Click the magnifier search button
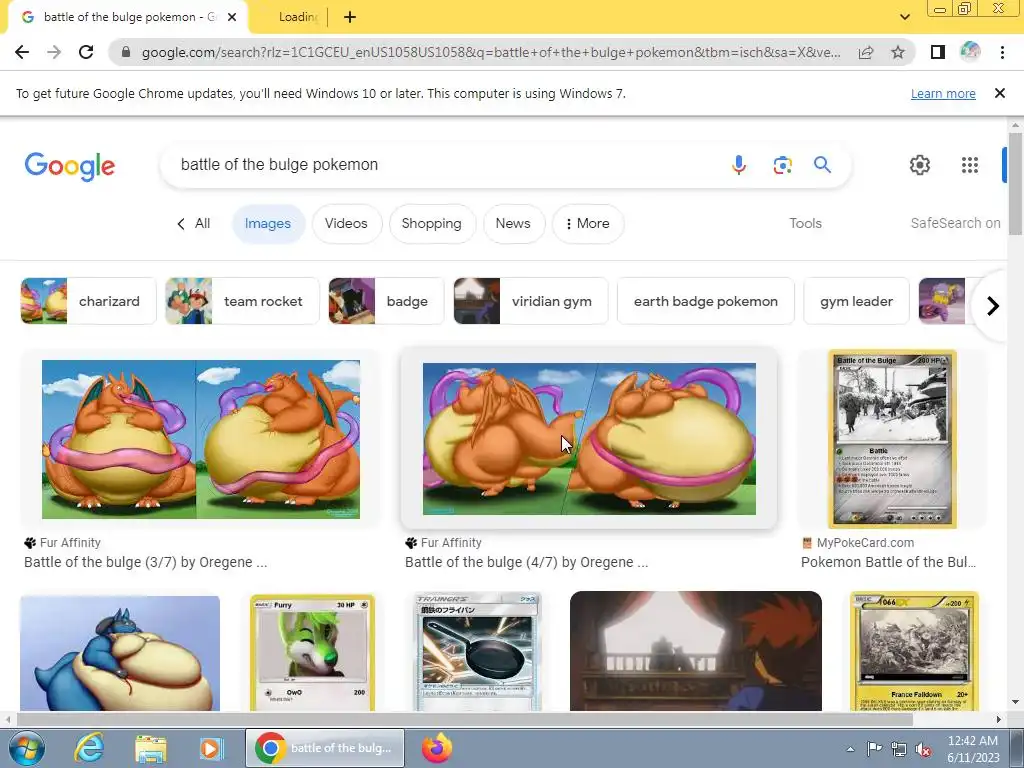 [822, 165]
